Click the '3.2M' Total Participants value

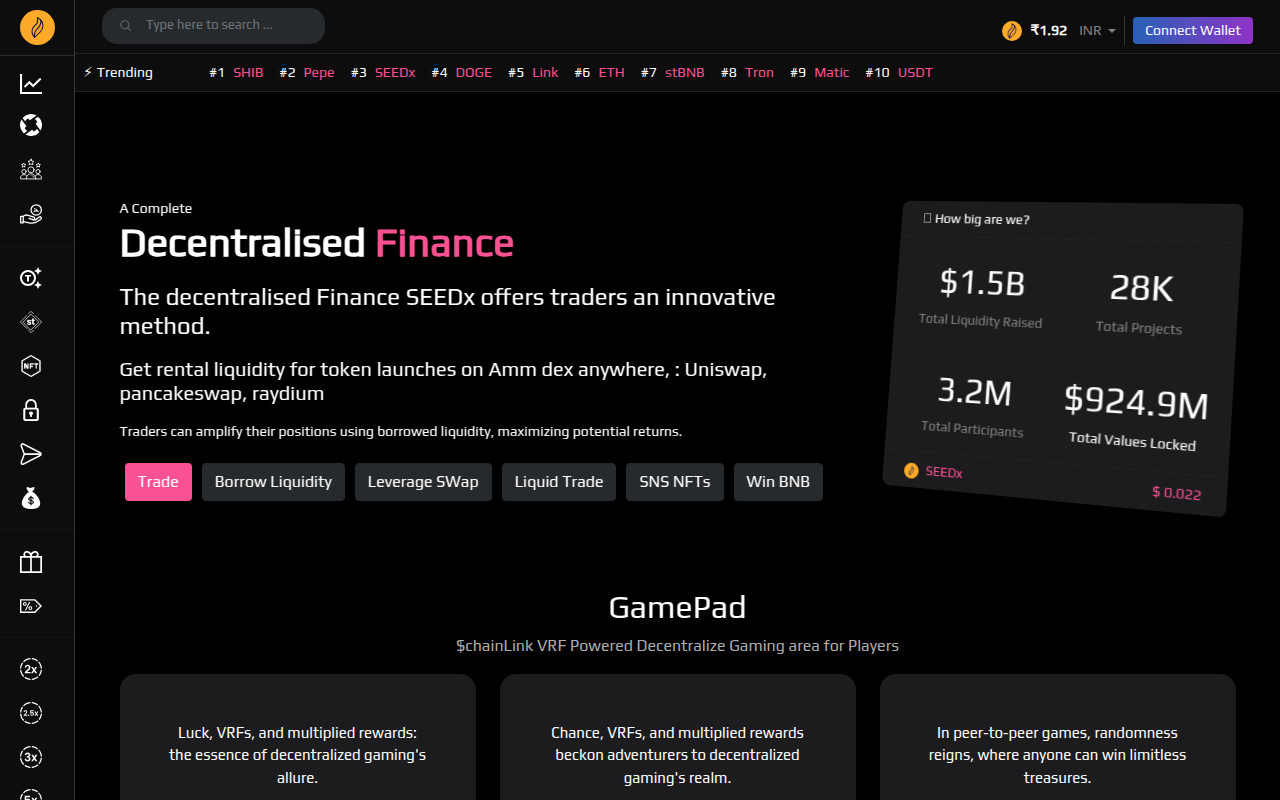click(x=974, y=391)
